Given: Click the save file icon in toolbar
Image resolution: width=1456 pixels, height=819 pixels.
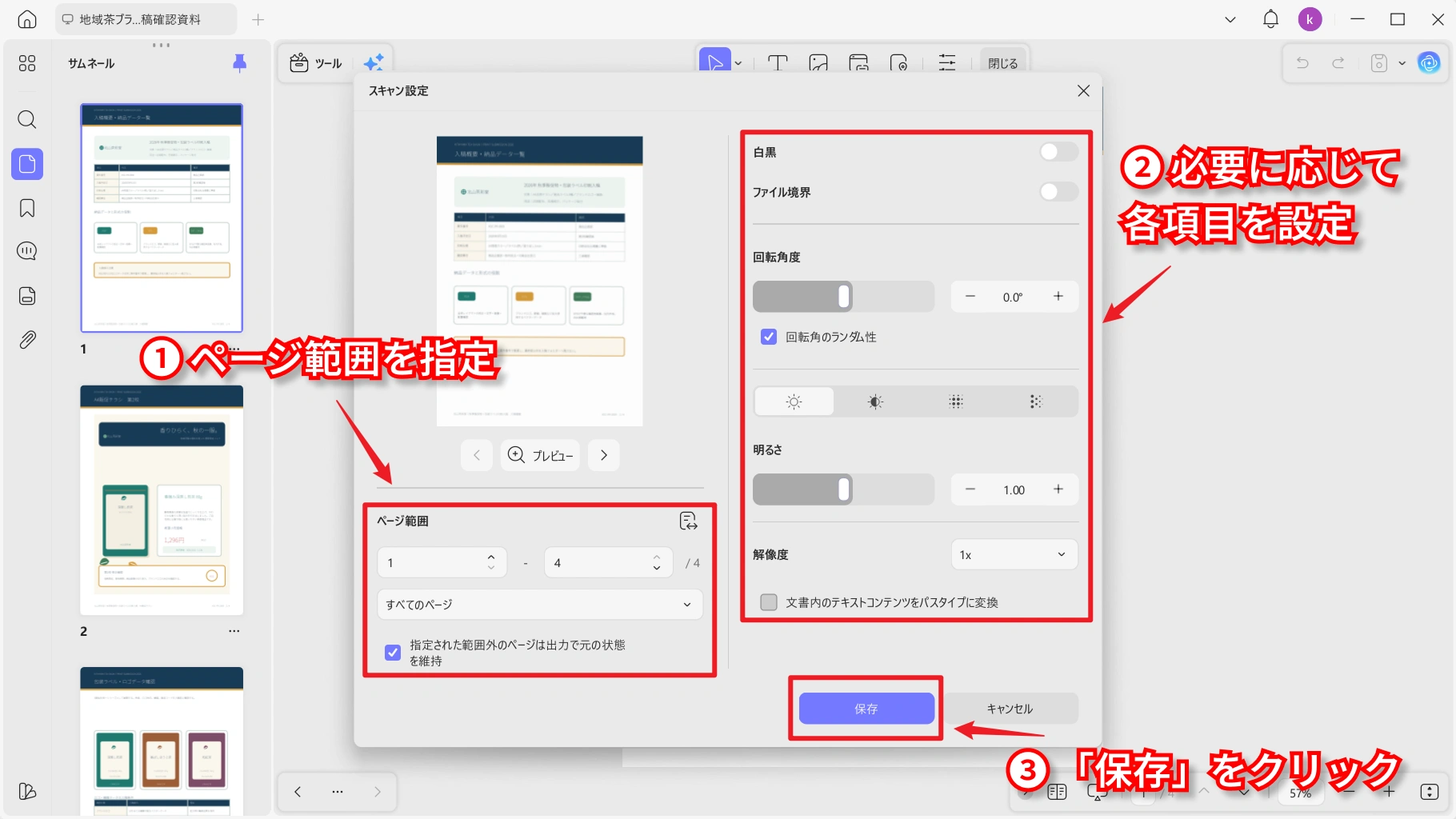Looking at the screenshot, I should (1379, 62).
